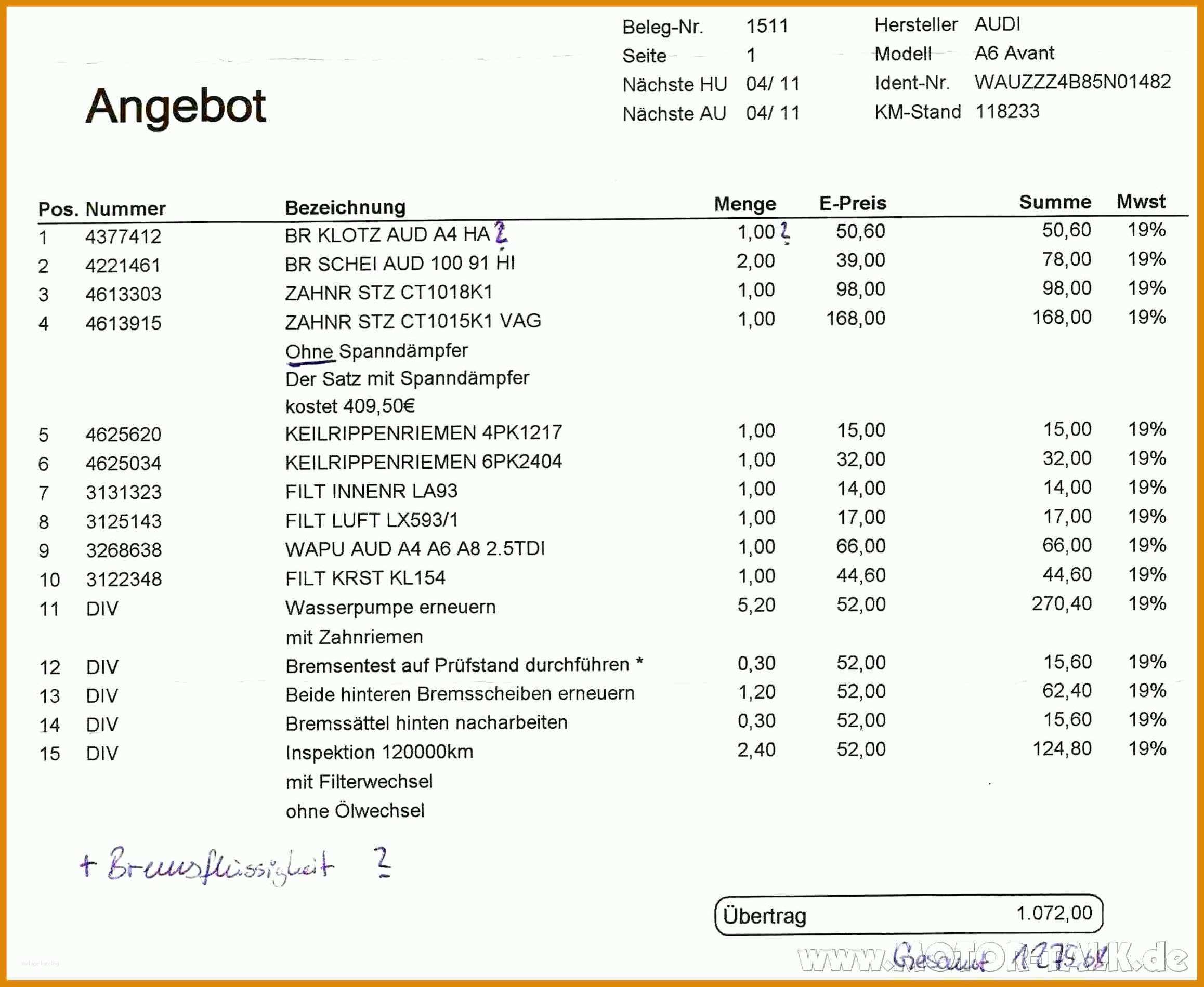Select 'Inspektion 120000km' entry
This screenshot has height=987, width=1204.
[379, 753]
